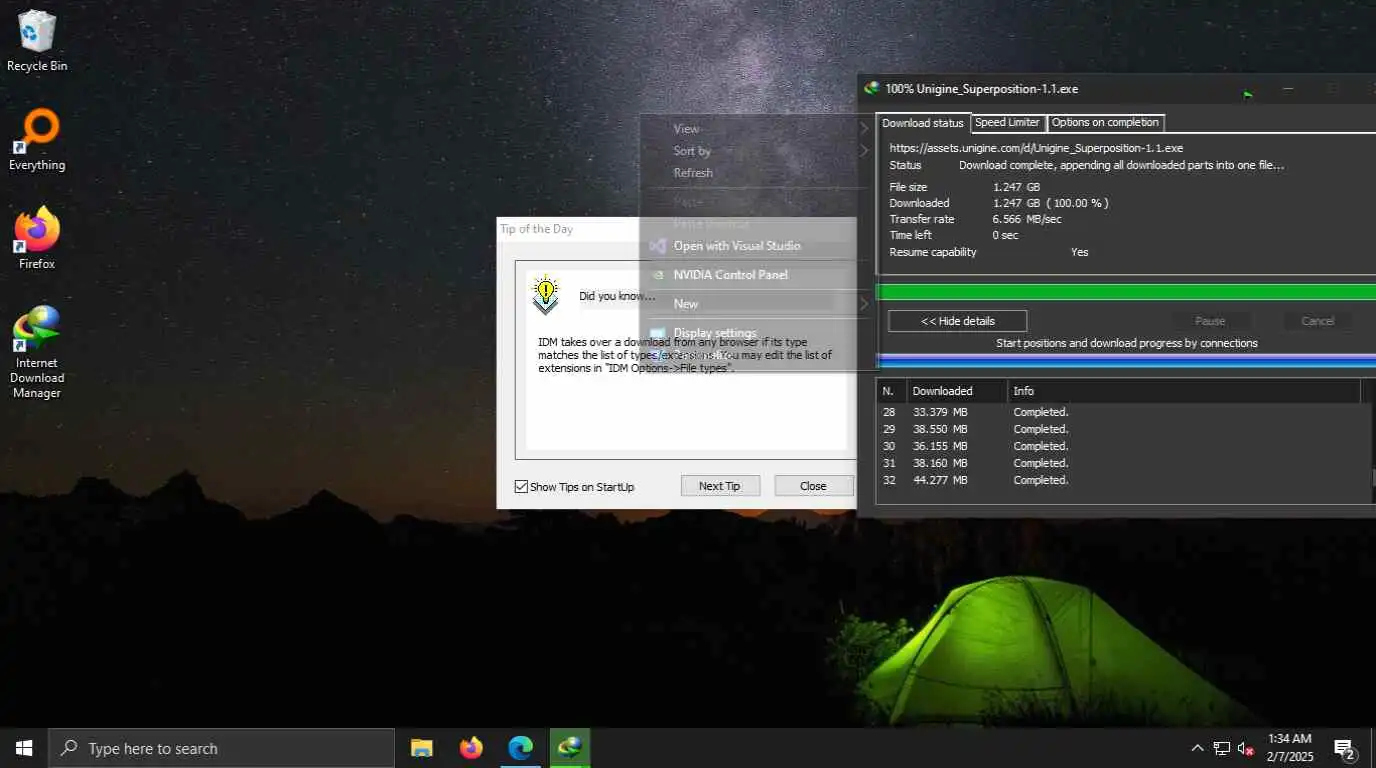Open the Speed Limiter tab
The image size is (1376, 768).
pos(1007,122)
